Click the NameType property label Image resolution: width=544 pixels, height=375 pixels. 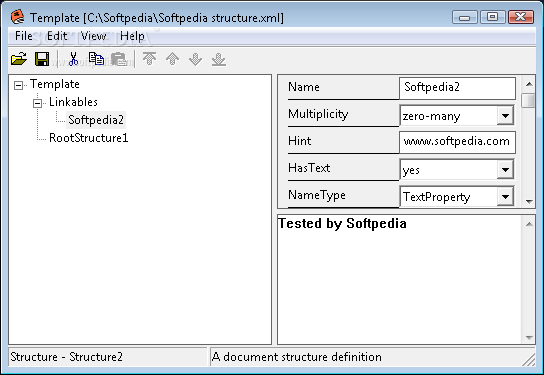click(x=317, y=195)
